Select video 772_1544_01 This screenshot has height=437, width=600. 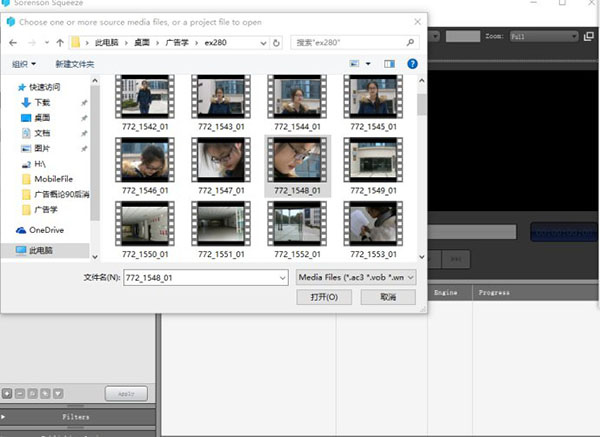(297, 103)
